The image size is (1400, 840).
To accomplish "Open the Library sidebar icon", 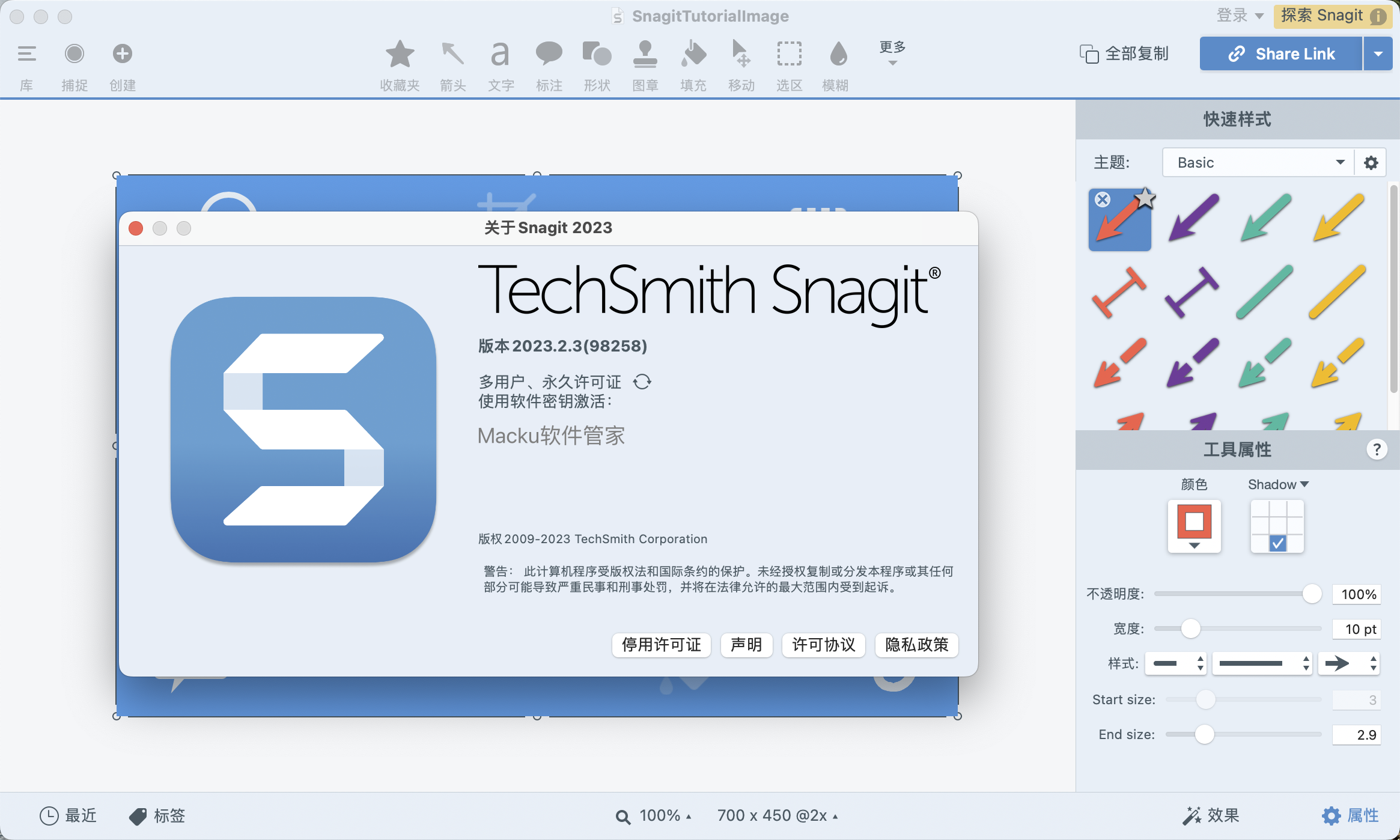I will click(x=26, y=54).
